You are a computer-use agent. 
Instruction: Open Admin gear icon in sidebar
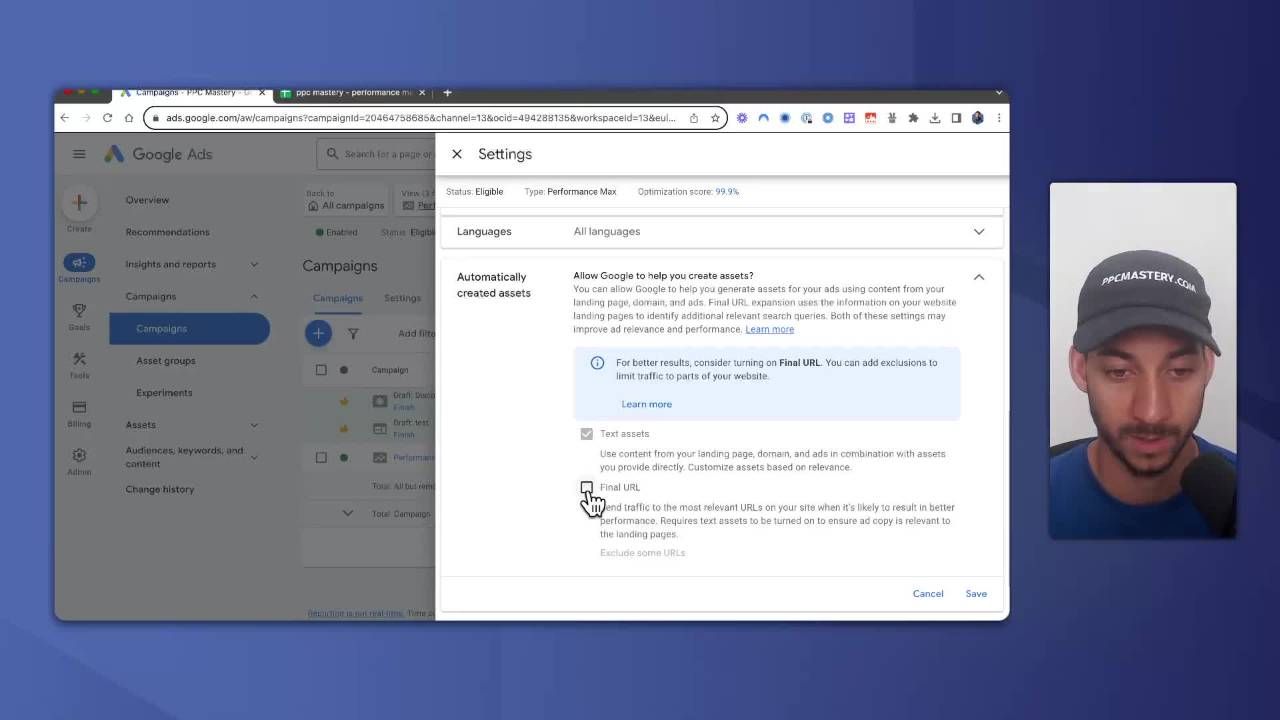click(x=79, y=456)
